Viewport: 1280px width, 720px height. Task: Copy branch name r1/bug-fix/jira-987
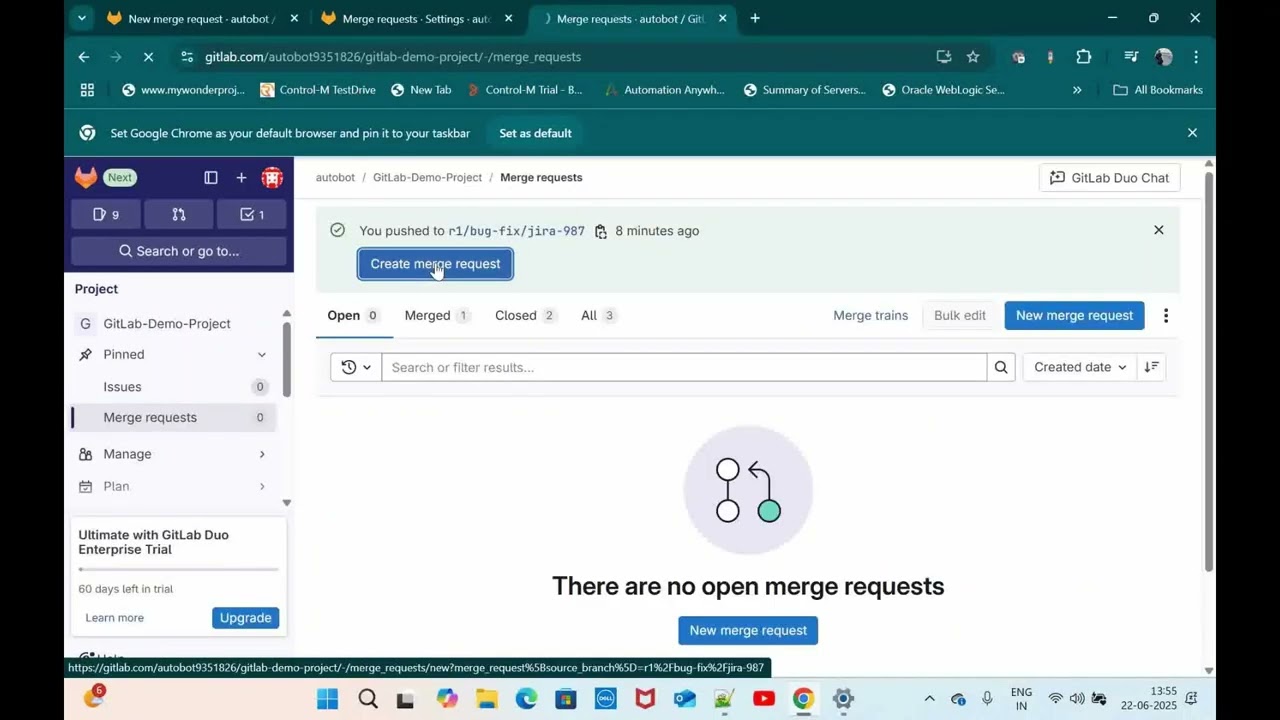pos(600,231)
